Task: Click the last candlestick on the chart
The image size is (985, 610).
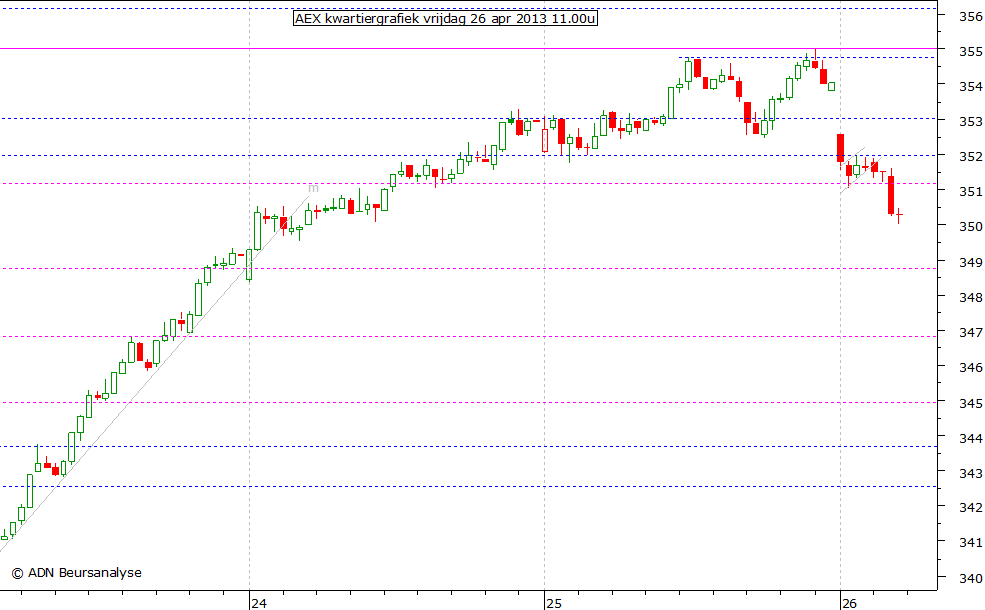Action: [899, 213]
